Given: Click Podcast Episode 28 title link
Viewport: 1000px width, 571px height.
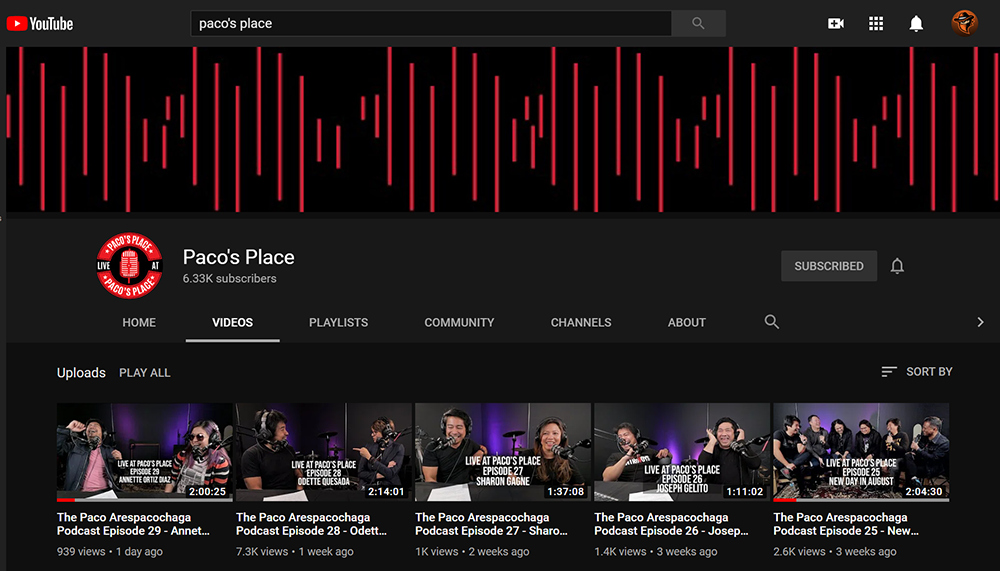Looking at the screenshot, I should tap(312, 524).
